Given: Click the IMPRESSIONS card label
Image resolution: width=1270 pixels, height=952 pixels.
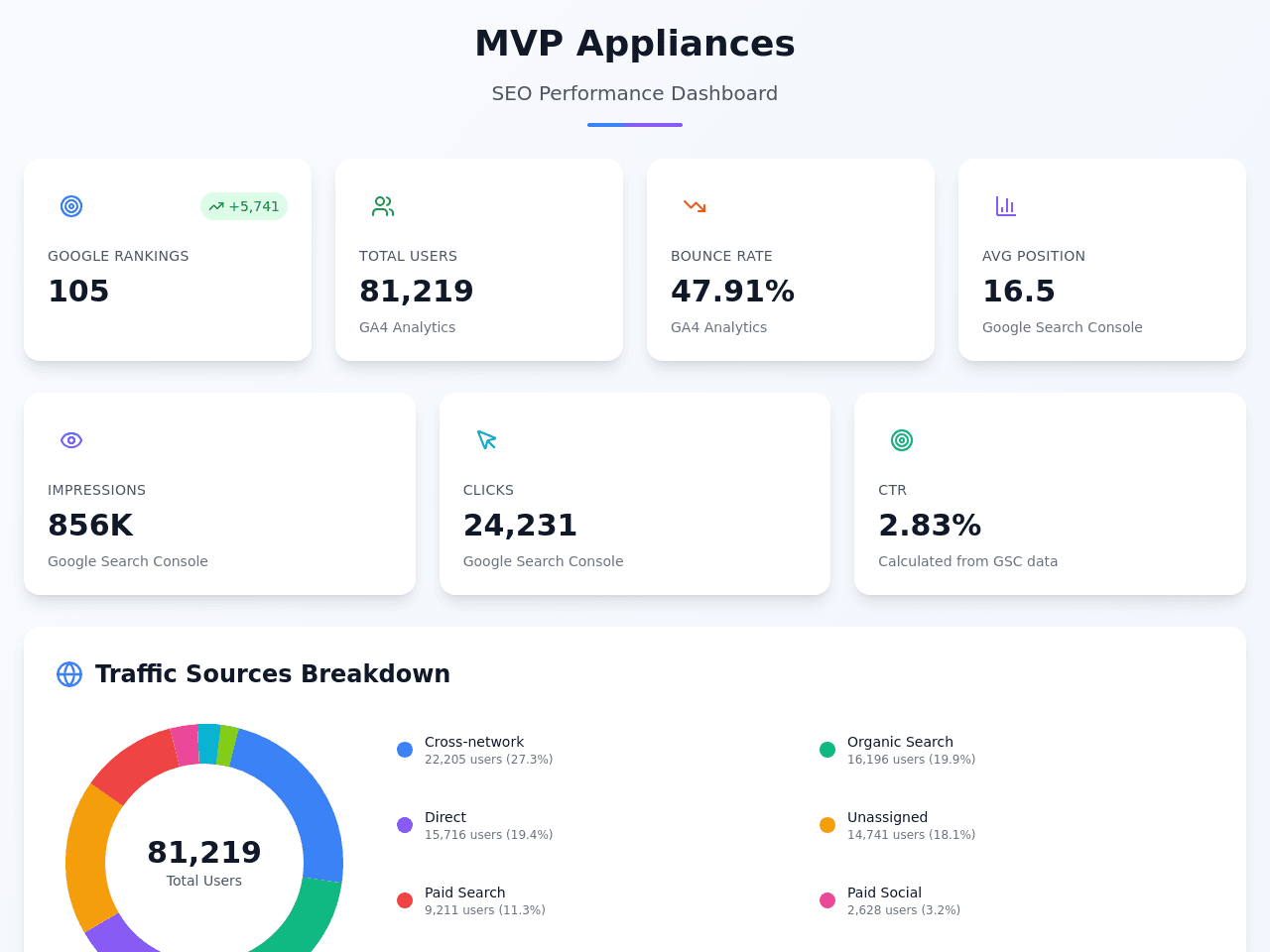Looking at the screenshot, I should coord(97,490).
